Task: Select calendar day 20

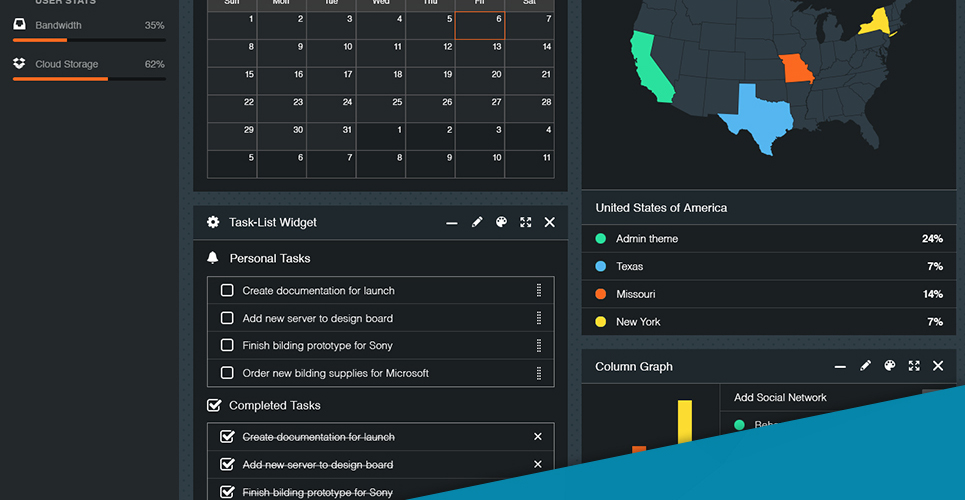Action: (x=480, y=81)
